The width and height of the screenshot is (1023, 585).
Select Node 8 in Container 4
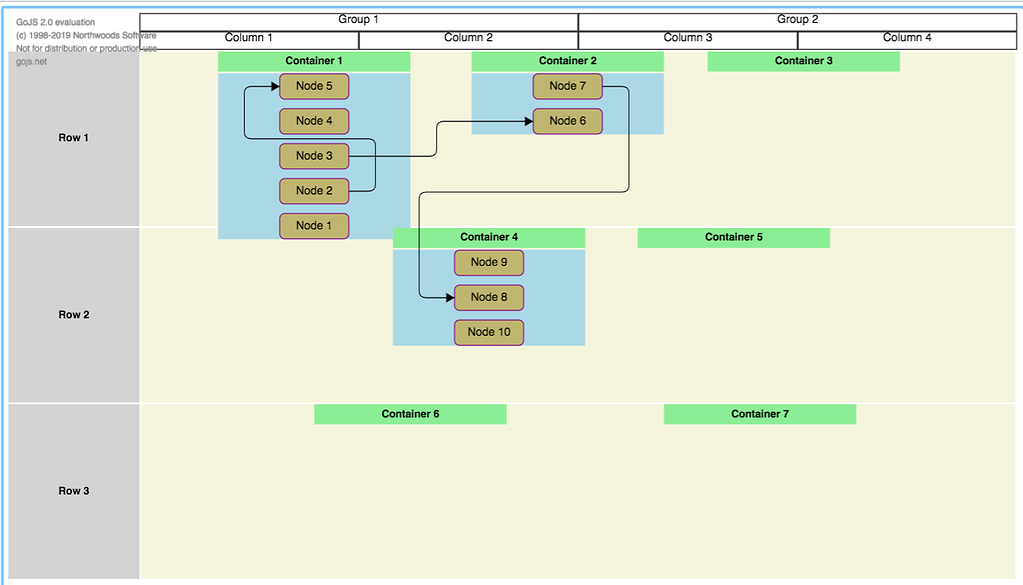pyautogui.click(x=488, y=297)
